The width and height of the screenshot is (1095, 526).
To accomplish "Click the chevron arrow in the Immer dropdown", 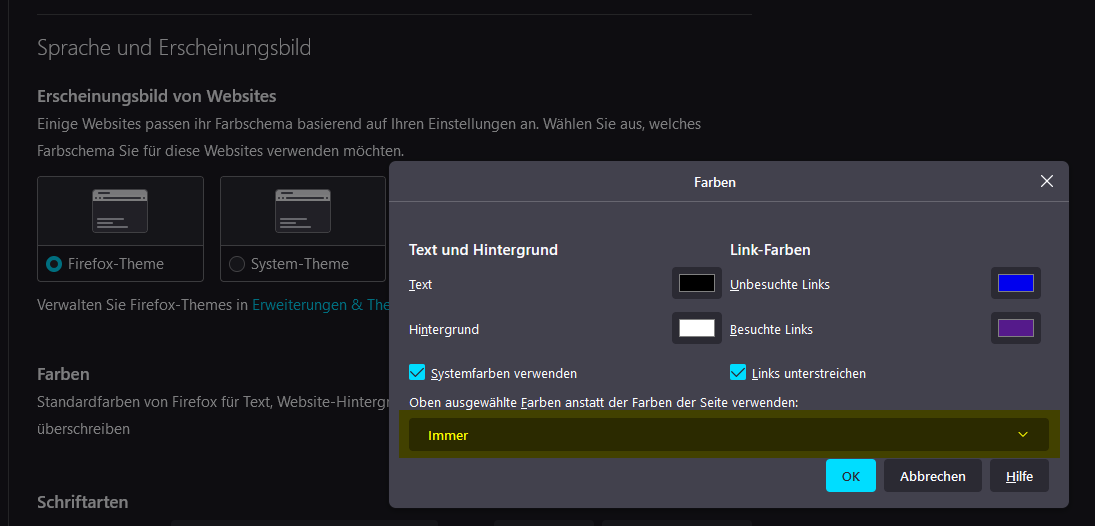I will [x=1022, y=435].
